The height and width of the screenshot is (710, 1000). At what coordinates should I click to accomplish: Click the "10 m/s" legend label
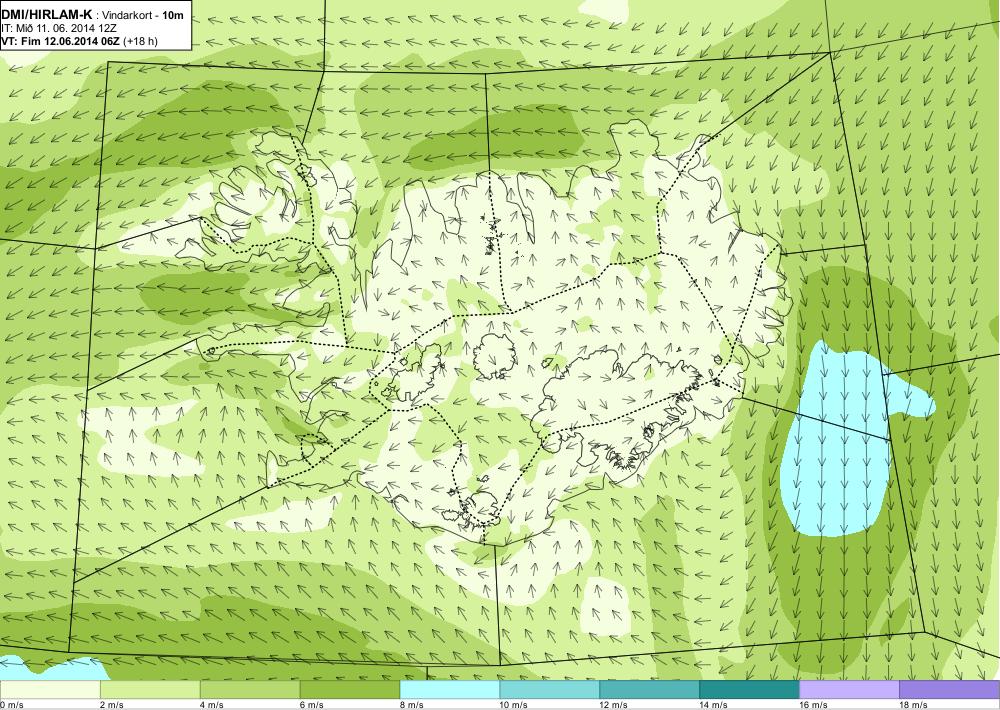pos(514,705)
